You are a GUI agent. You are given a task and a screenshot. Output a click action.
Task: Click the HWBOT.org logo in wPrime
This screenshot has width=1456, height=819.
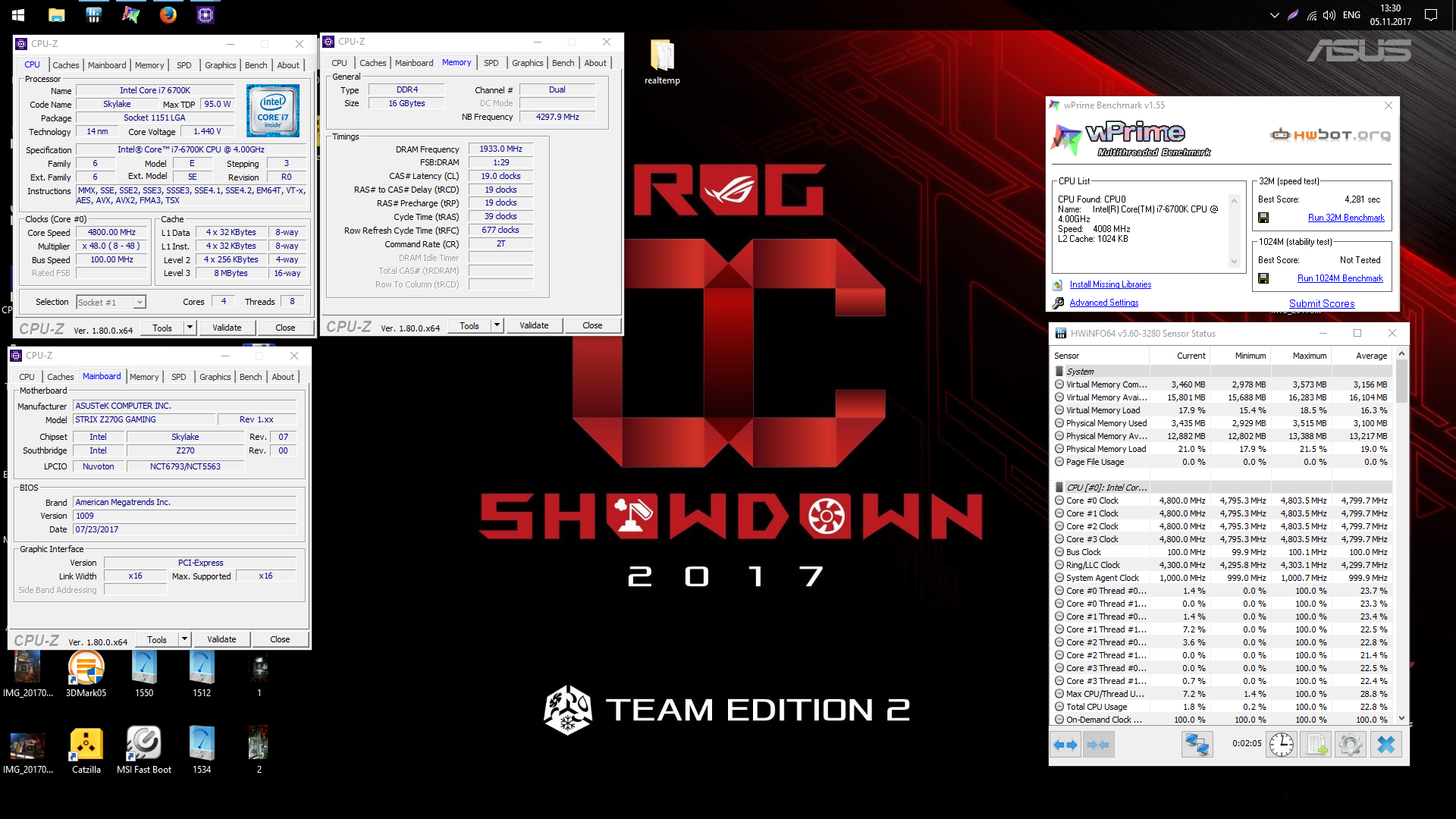tap(1331, 135)
